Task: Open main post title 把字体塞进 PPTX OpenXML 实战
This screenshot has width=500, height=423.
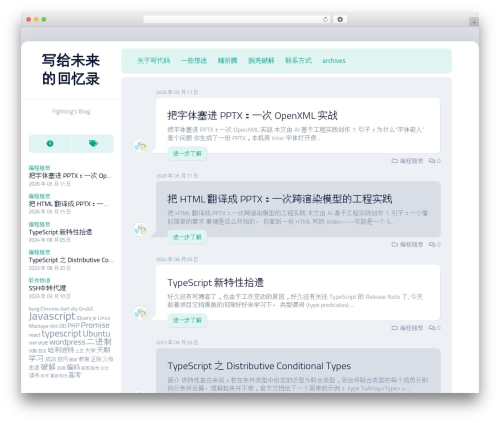Action: (x=252, y=116)
